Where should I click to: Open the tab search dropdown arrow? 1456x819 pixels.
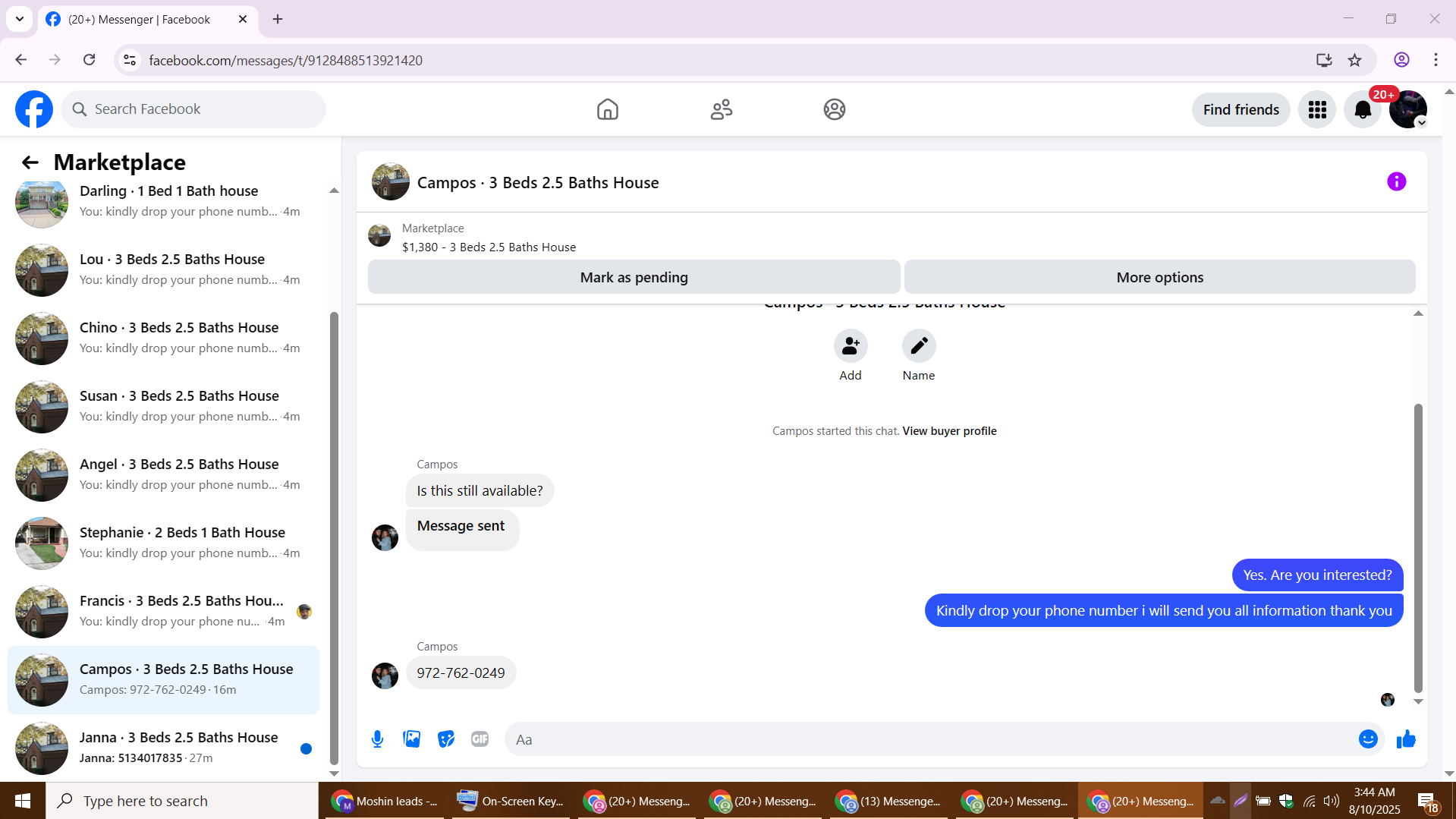point(20,19)
